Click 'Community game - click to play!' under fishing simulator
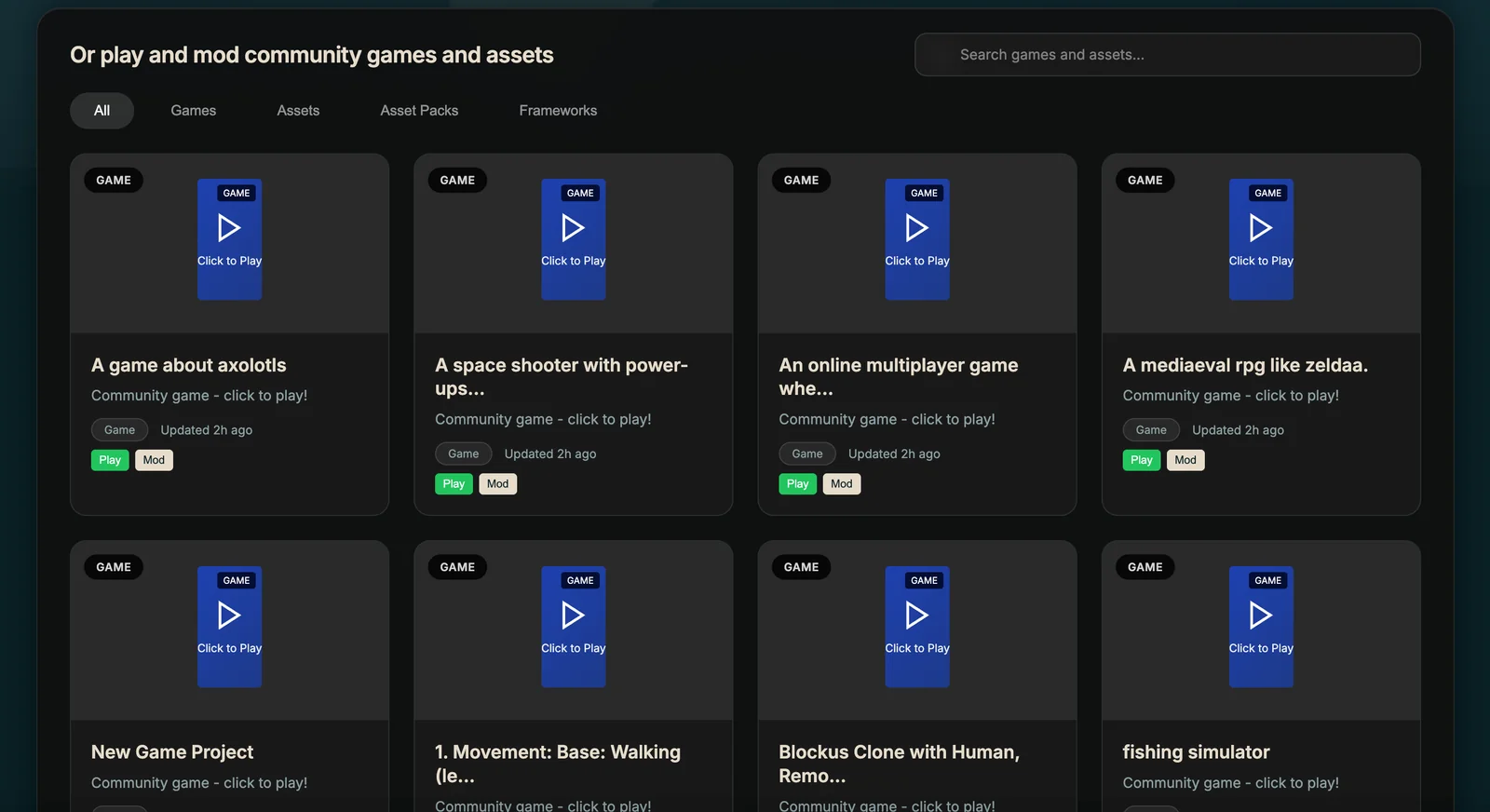1490x812 pixels. tap(1231, 783)
